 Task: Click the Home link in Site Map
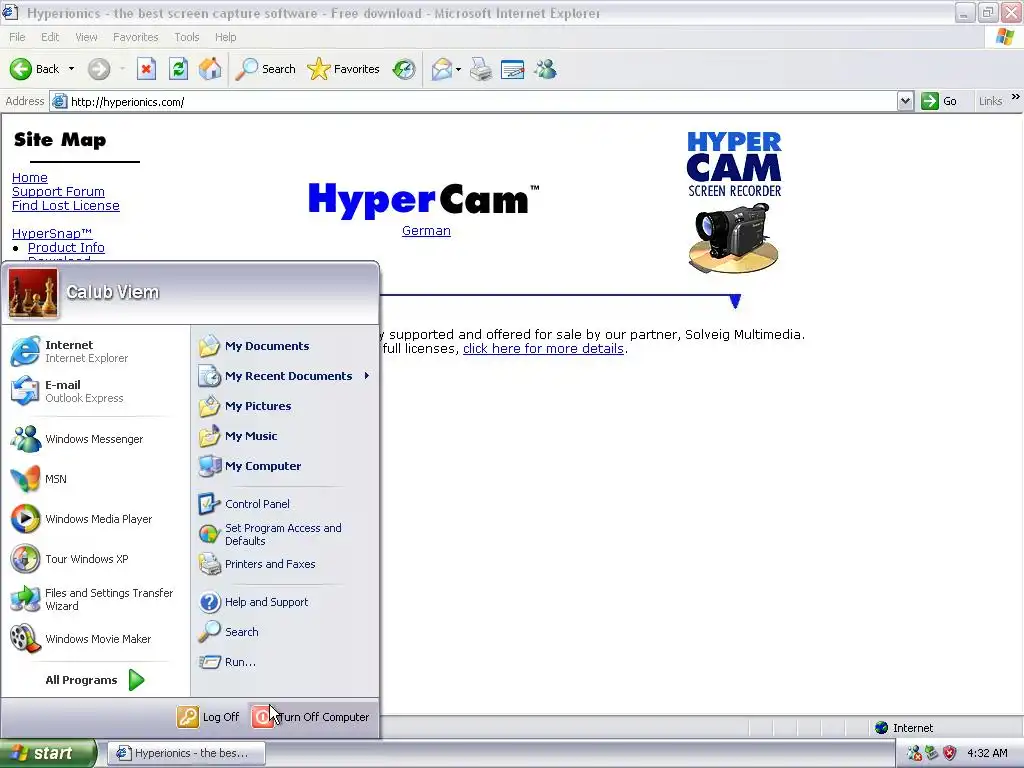[x=29, y=178]
